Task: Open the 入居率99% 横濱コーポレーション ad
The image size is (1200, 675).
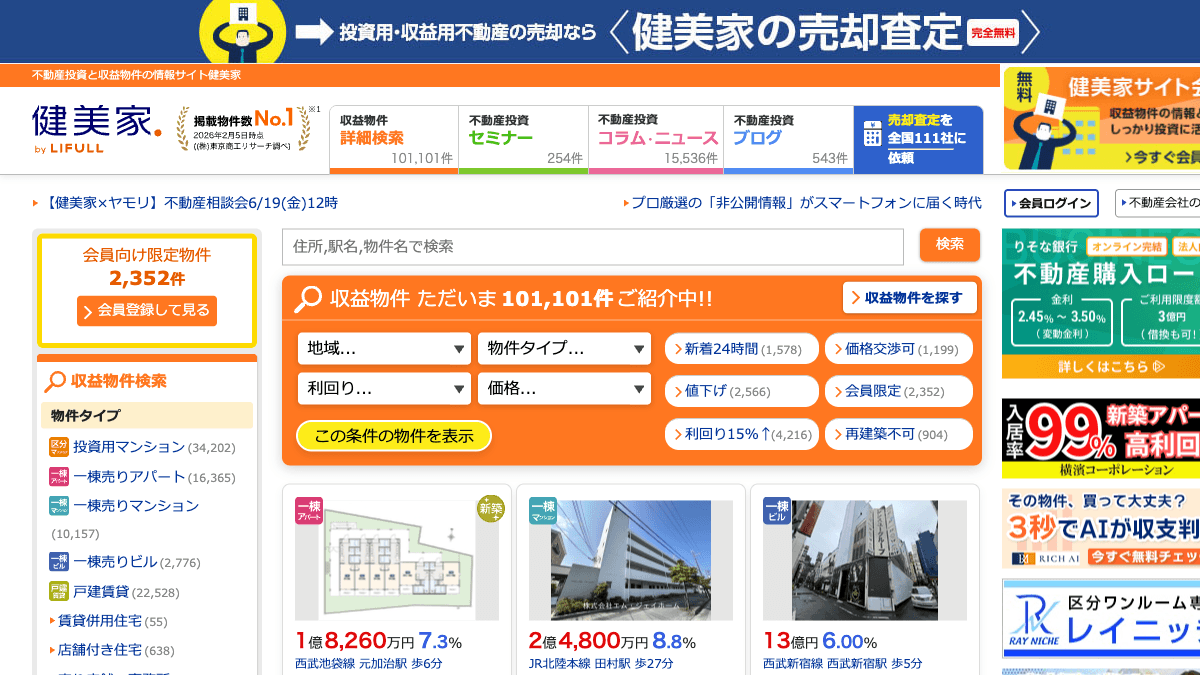Action: (1101, 439)
